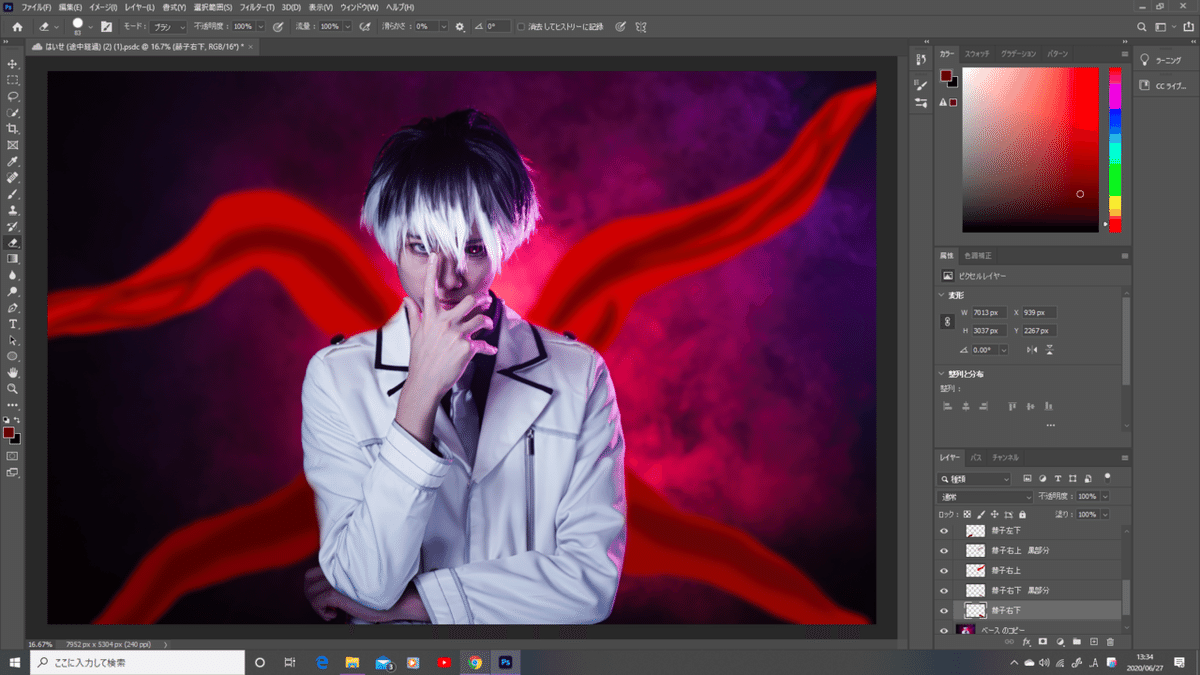1200x675 pixels.
Task: Select the Hand tool
Action: 13,372
